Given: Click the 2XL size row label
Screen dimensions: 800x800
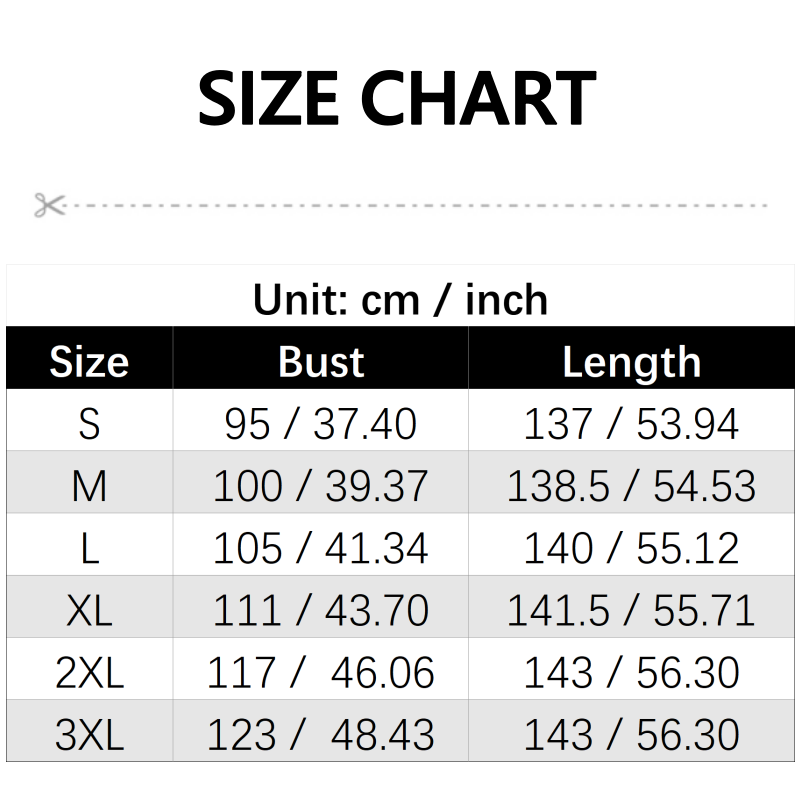Looking at the screenshot, I should tap(89, 673).
